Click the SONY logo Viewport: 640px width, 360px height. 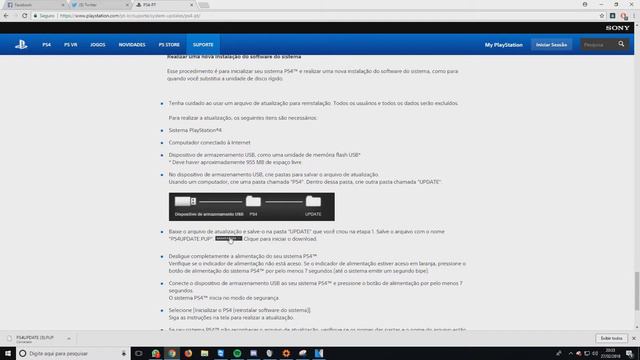pos(617,28)
